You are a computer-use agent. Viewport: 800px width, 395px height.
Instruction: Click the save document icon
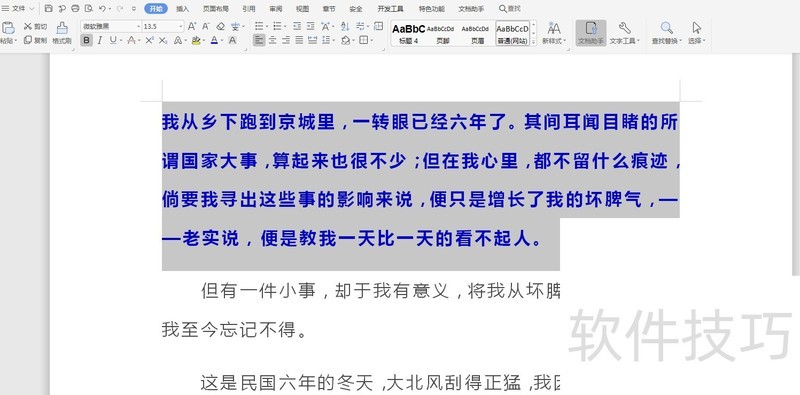pyautogui.click(x=48, y=9)
